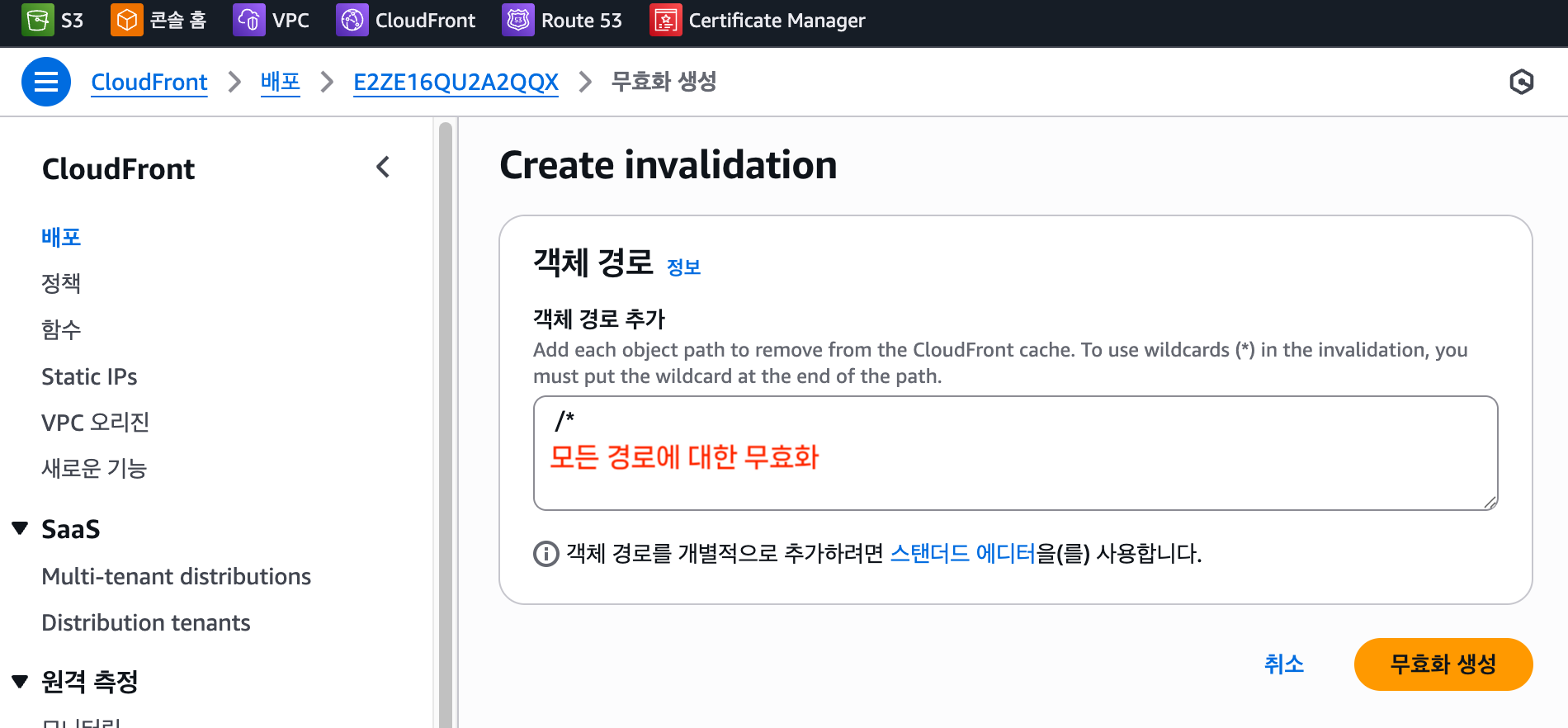Image resolution: width=1568 pixels, height=728 pixels.
Task: Open the 스탠더드 에디터 link
Action: point(962,553)
